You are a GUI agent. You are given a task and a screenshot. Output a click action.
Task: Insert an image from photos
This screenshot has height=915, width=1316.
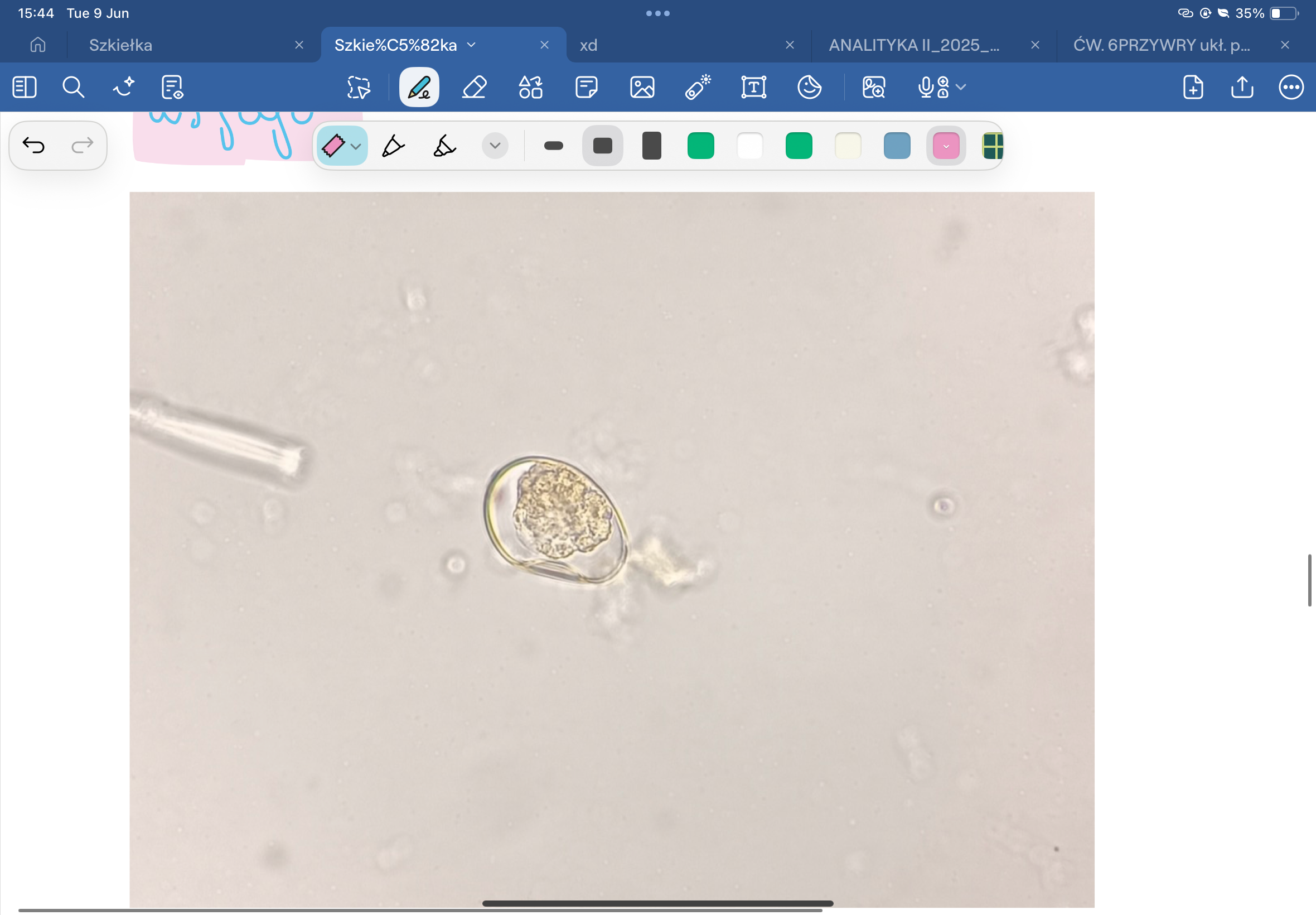pyautogui.click(x=642, y=87)
